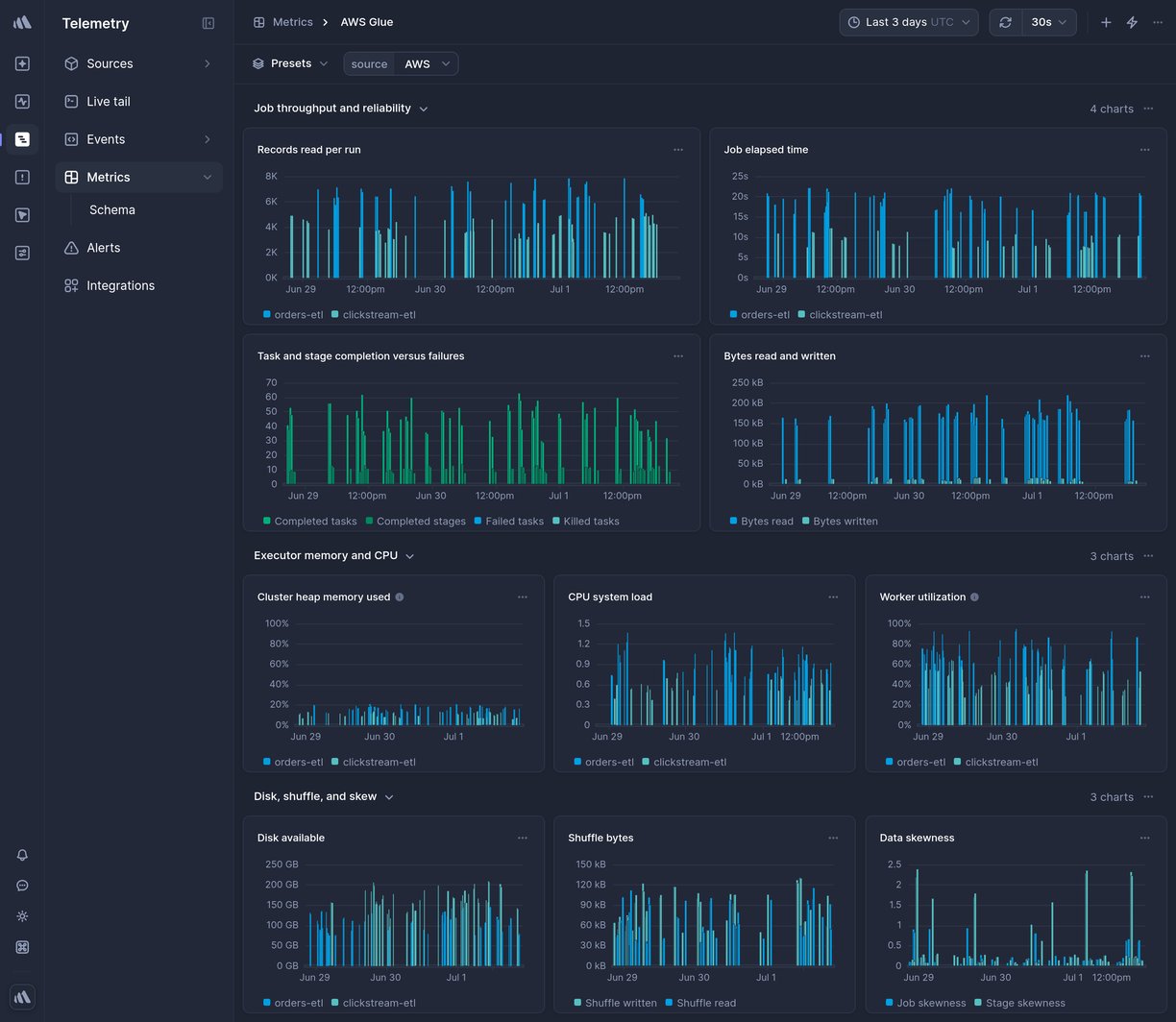Open Bytes read and written chart menu
Image resolution: width=1176 pixels, height=1022 pixels.
pyautogui.click(x=1144, y=356)
